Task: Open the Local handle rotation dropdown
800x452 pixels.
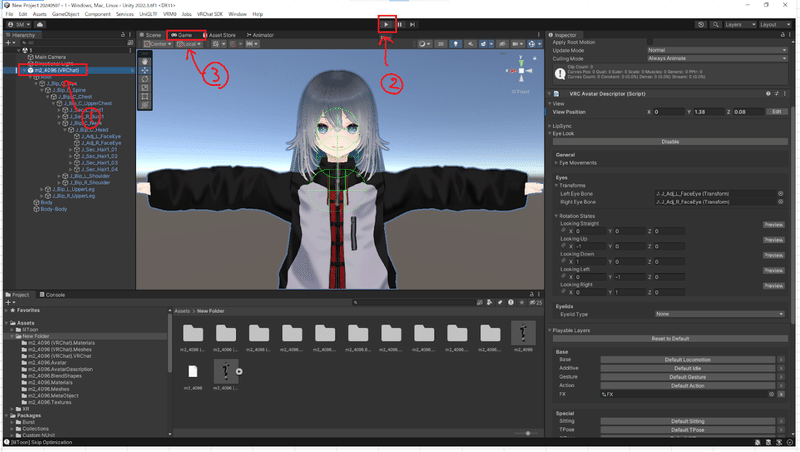Action: click(189, 44)
